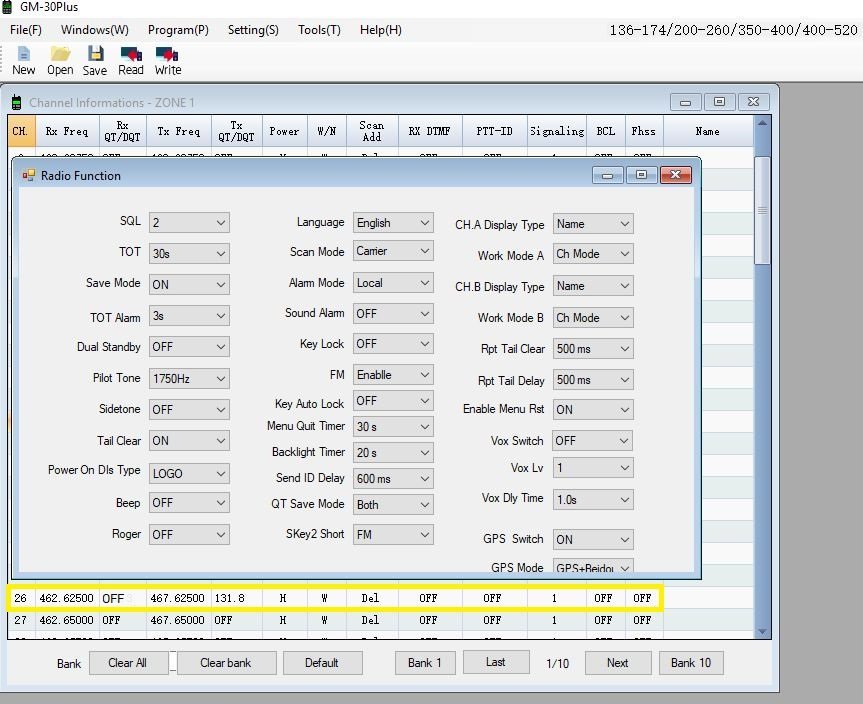This screenshot has height=704, width=863.
Task: Open the Program menu
Action: click(178, 30)
